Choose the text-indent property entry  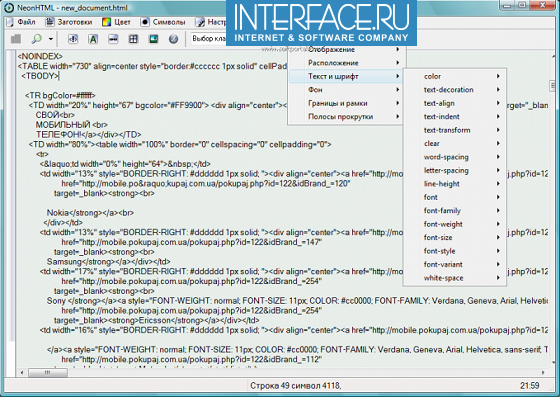point(455,117)
